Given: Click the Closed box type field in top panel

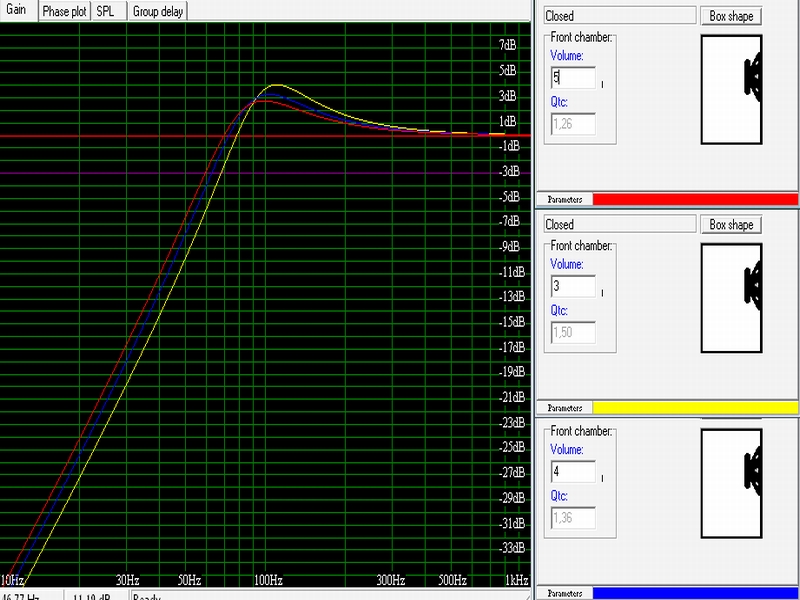Looking at the screenshot, I should 619,16.
